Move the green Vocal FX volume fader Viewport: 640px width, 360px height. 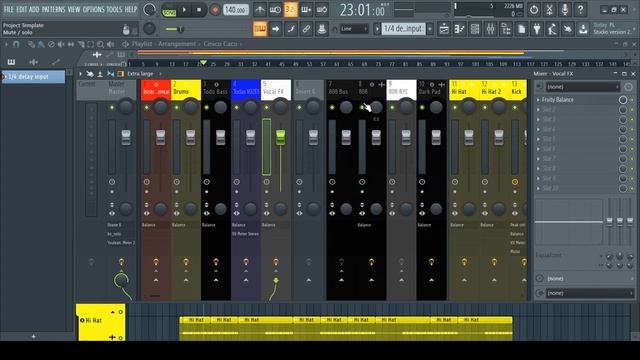(x=280, y=138)
